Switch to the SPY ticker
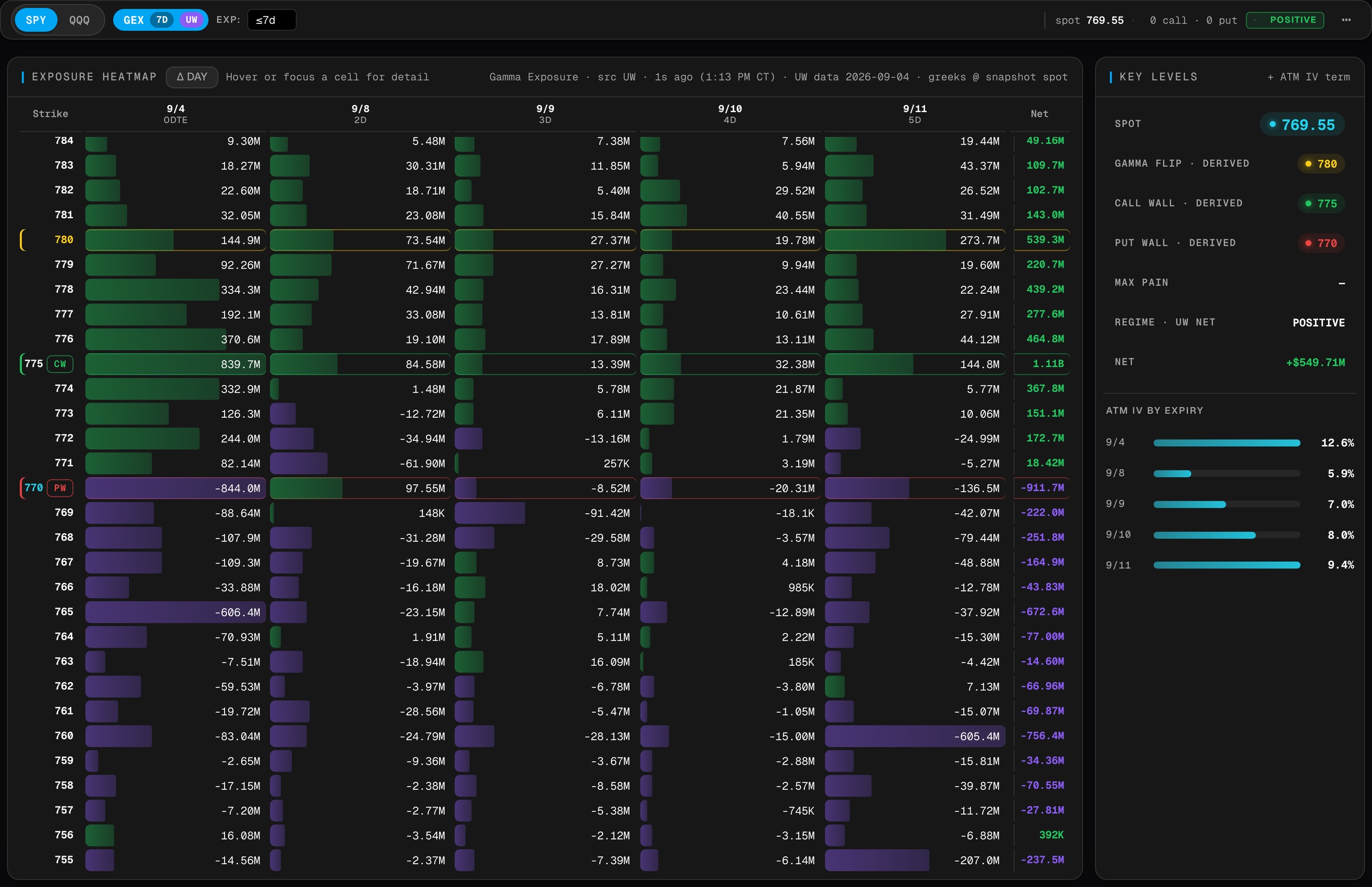Viewport: 1372px width, 887px height. point(35,20)
